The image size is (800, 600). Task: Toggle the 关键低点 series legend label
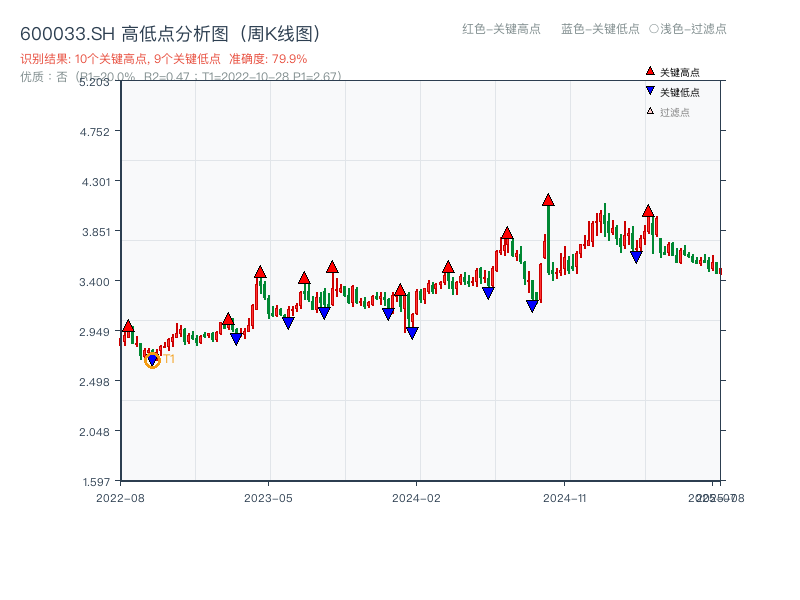(680, 92)
